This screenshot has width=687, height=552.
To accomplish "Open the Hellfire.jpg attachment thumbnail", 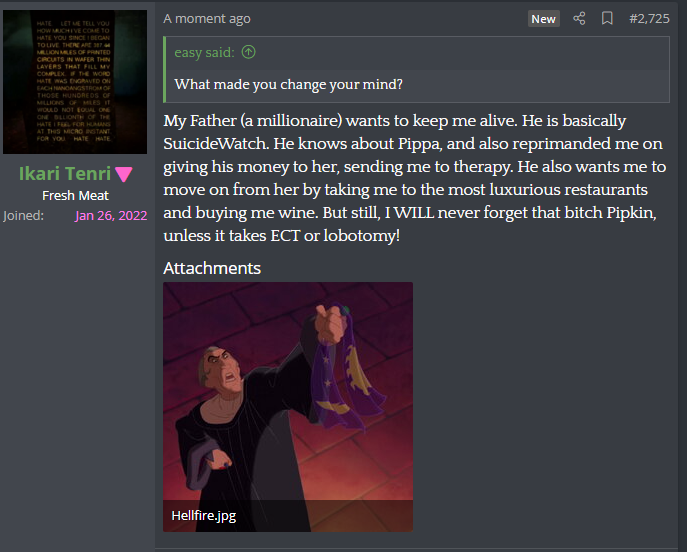I will click(288, 407).
